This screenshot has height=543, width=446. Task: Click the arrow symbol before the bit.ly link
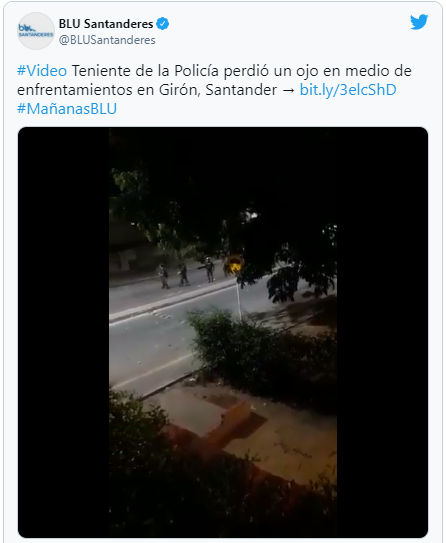coord(288,90)
